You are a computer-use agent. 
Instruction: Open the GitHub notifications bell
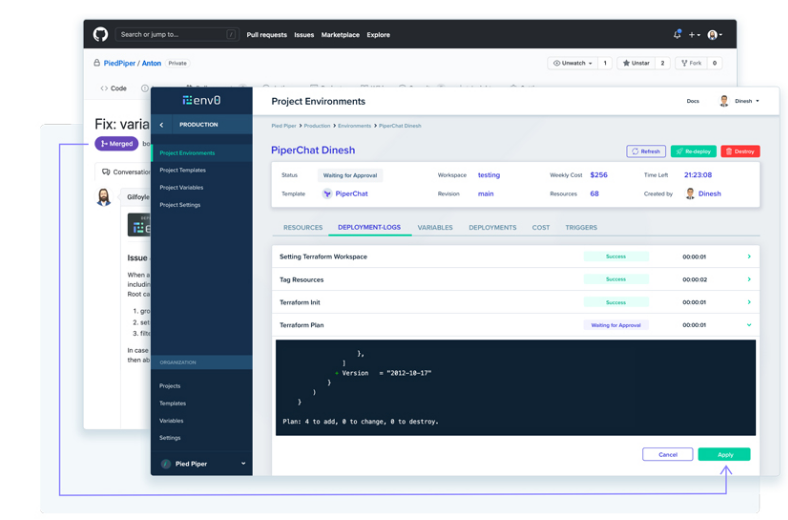677,34
